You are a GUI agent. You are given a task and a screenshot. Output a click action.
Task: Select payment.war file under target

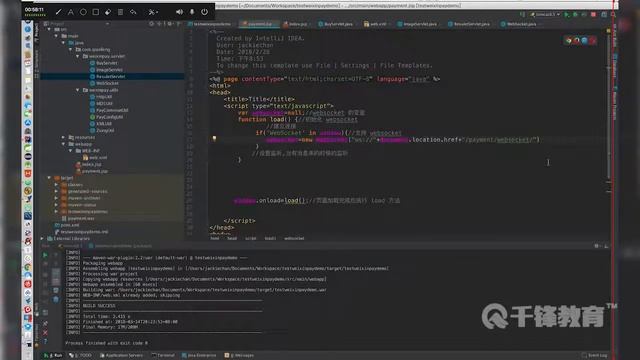point(78,218)
